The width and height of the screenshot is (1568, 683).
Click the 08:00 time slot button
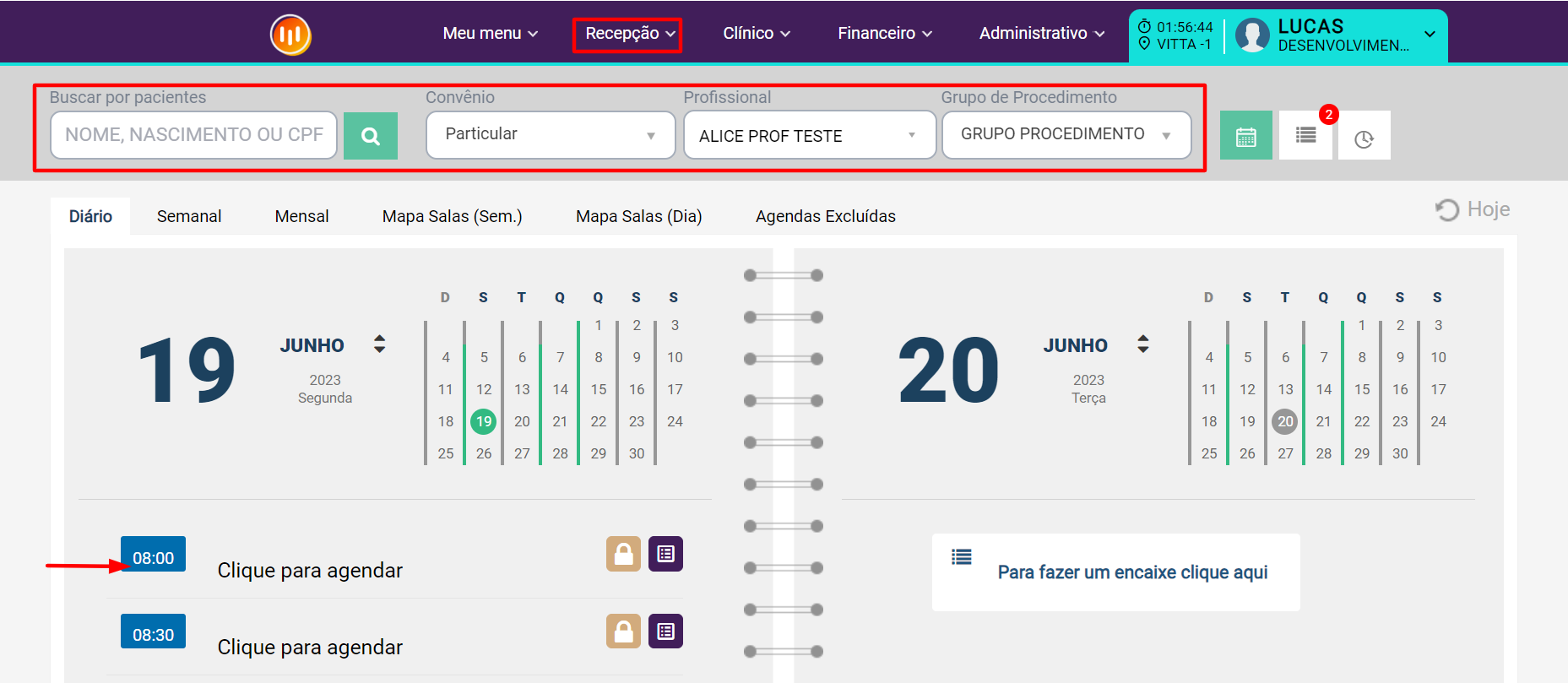[x=153, y=557]
